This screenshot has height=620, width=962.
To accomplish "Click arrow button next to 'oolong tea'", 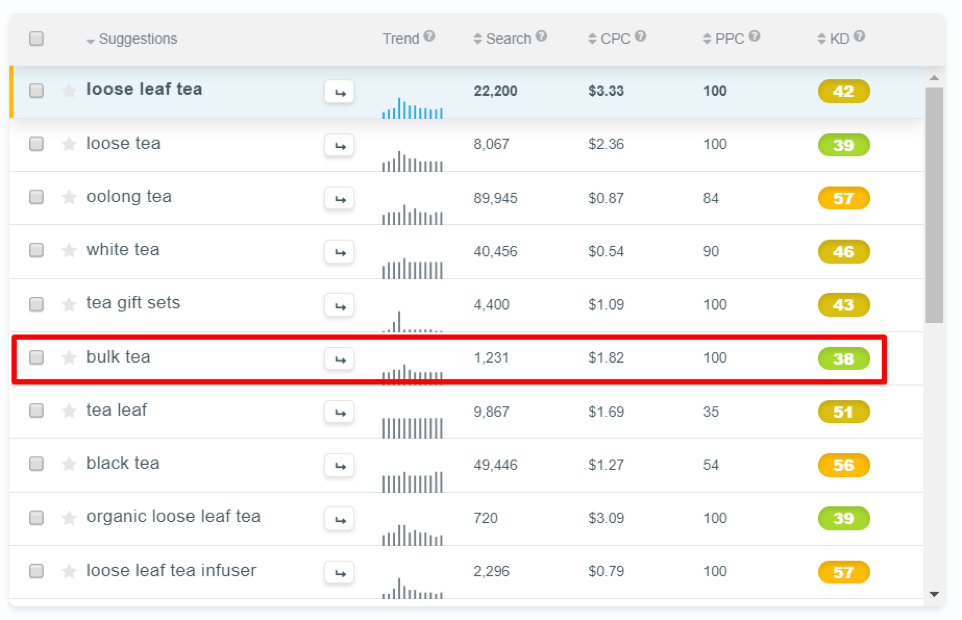I will coord(339,199).
